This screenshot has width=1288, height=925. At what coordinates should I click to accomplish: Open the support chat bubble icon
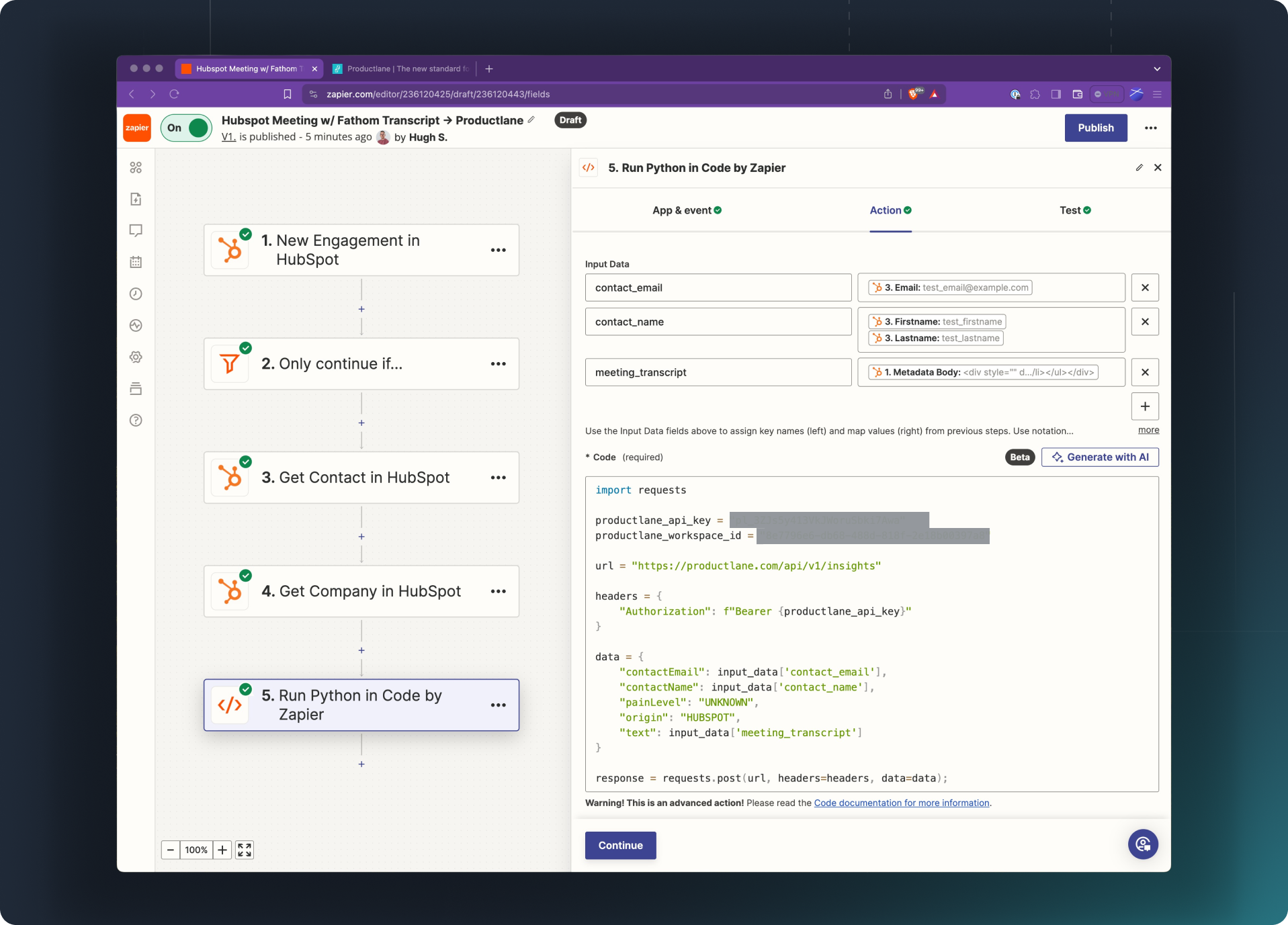coord(1143,844)
